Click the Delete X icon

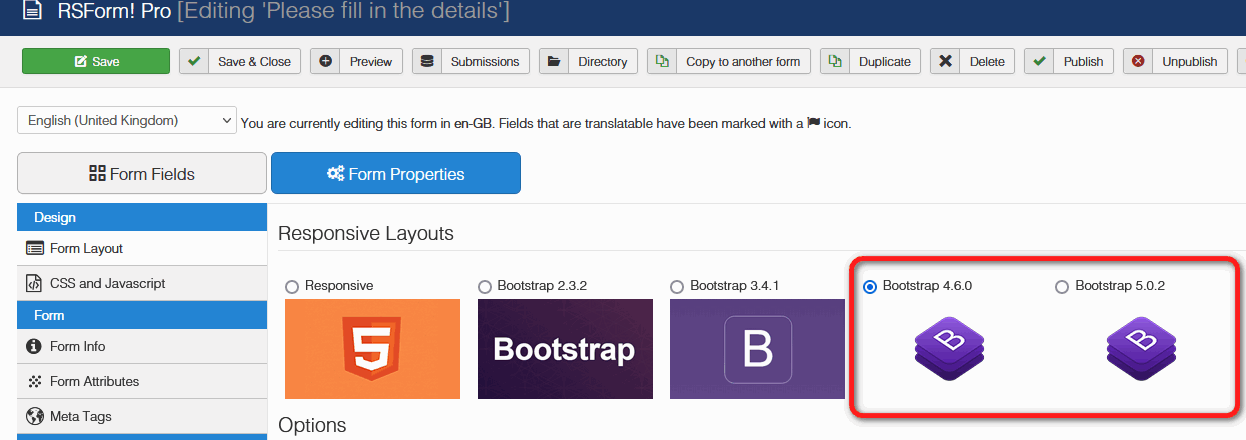[945, 61]
